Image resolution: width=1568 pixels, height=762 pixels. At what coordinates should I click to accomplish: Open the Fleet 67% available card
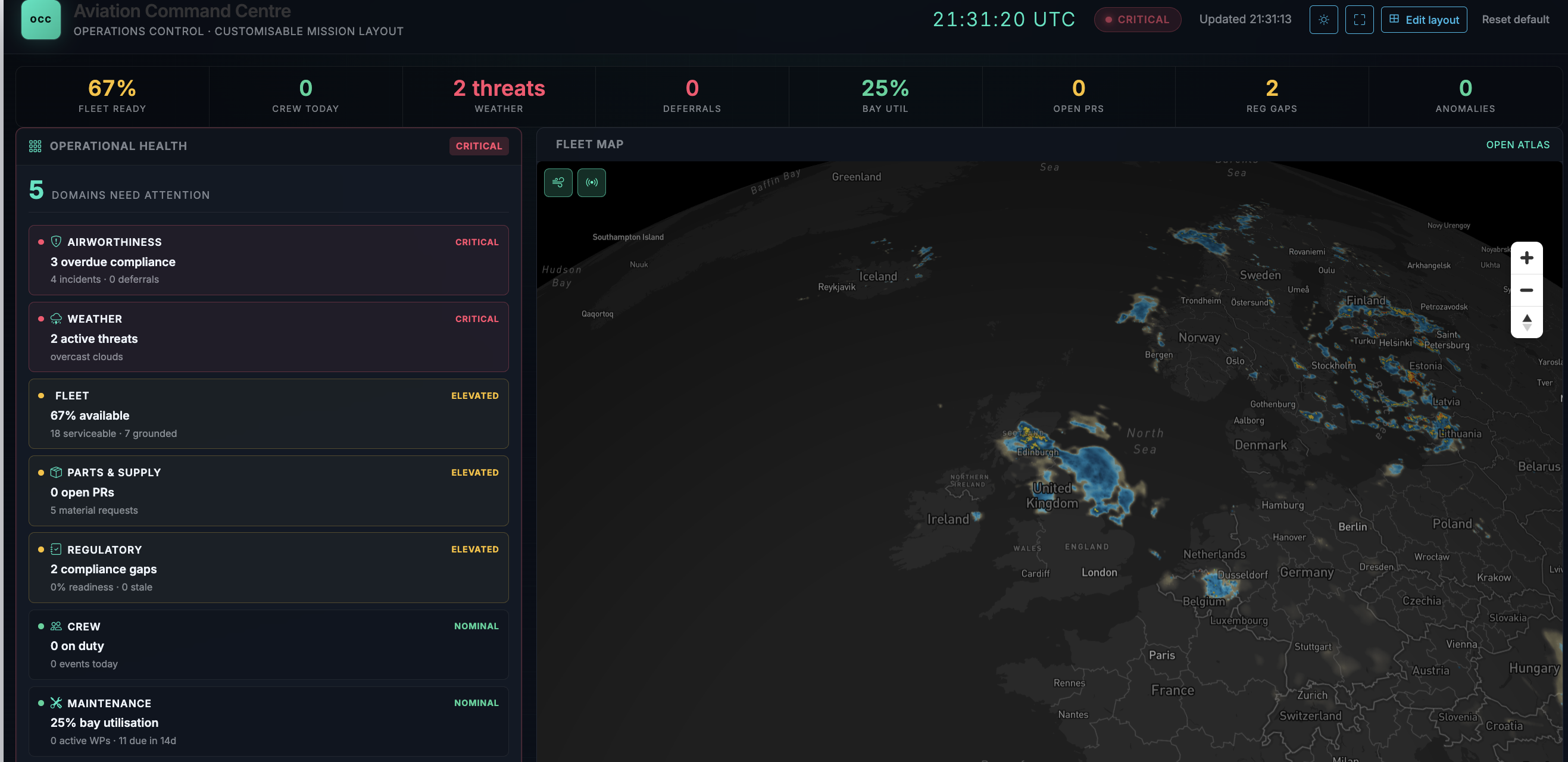(268, 414)
